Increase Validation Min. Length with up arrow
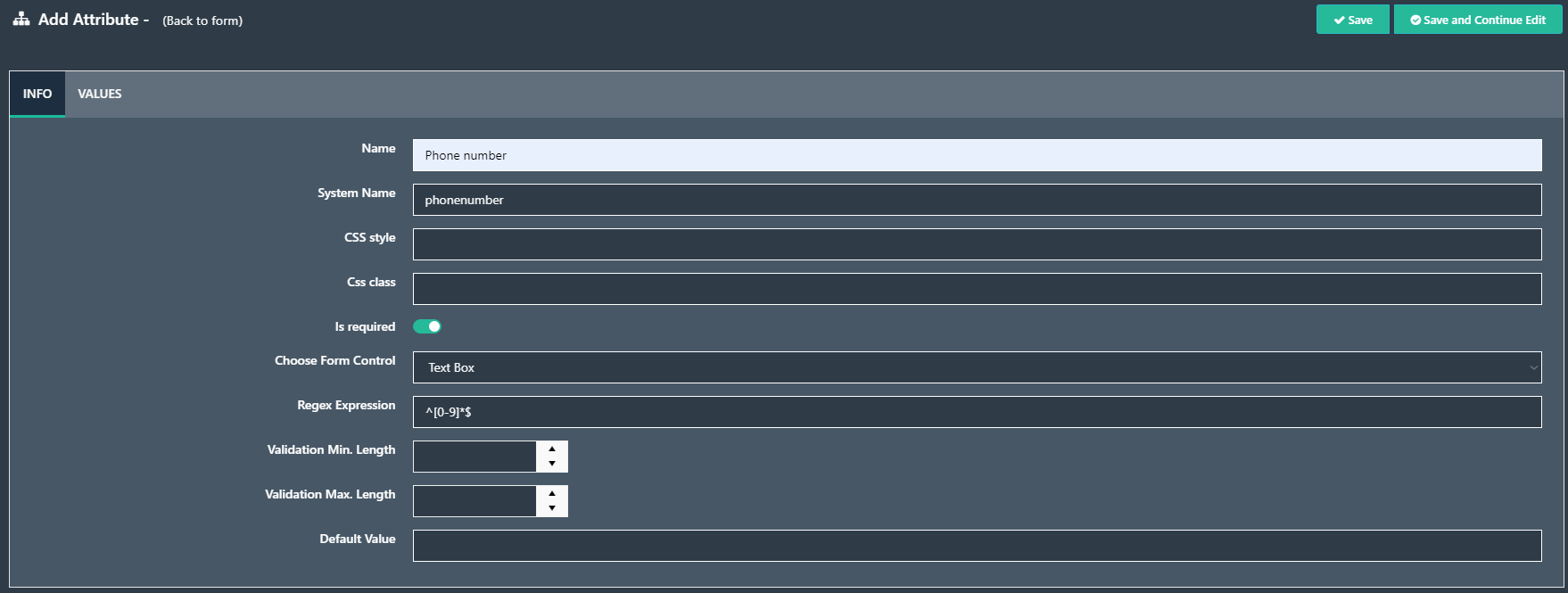This screenshot has height=593, width=1568. (x=552, y=449)
